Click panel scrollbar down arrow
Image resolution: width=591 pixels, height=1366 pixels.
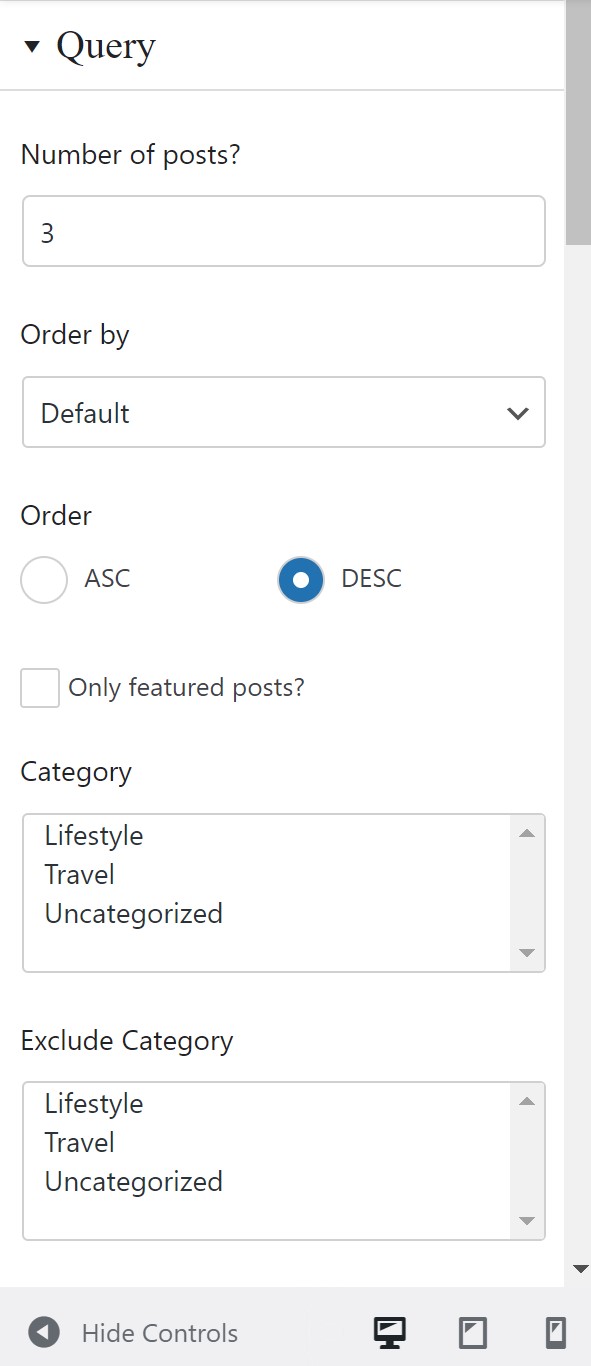(x=580, y=1270)
